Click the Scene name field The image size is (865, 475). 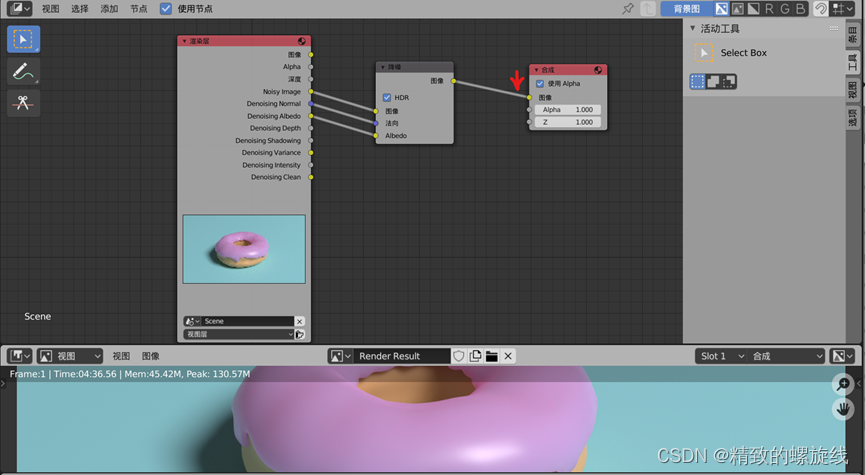(248, 321)
